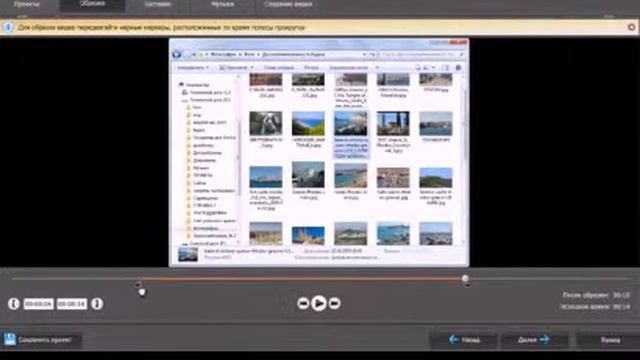This screenshot has height=360, width=640.
Task: Go back with the Назад button
Action: [x=464, y=340]
